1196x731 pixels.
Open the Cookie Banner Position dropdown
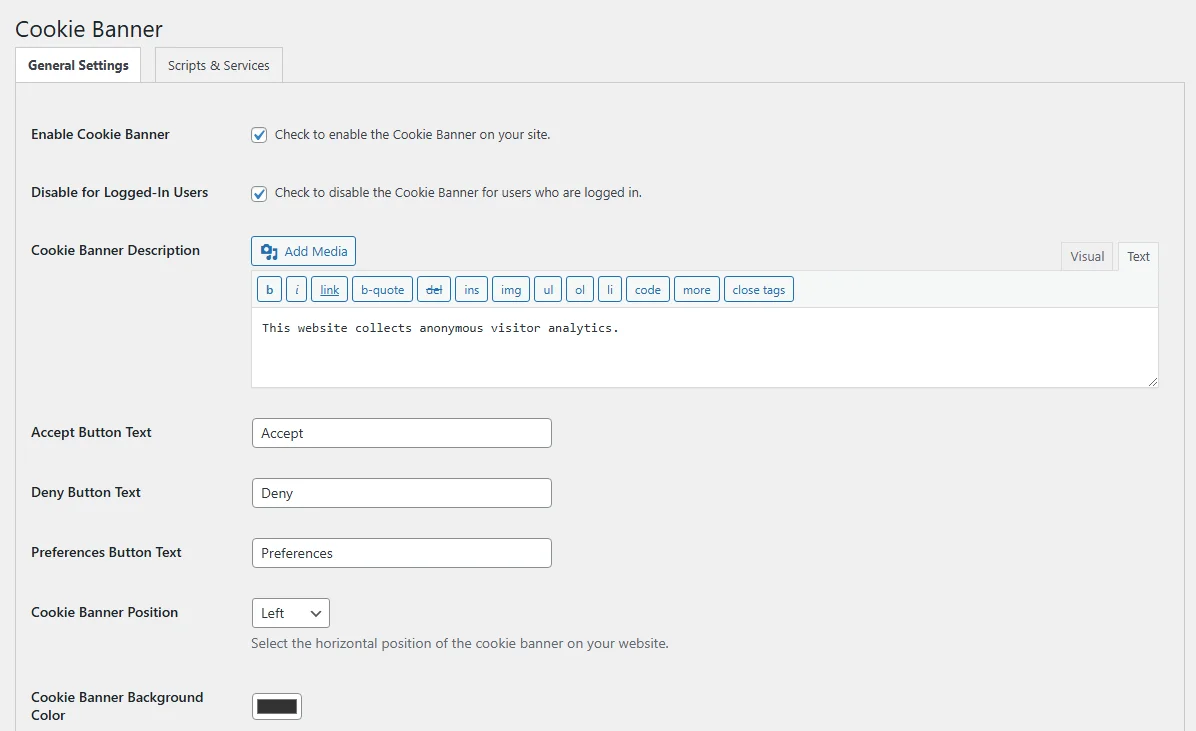(x=290, y=613)
